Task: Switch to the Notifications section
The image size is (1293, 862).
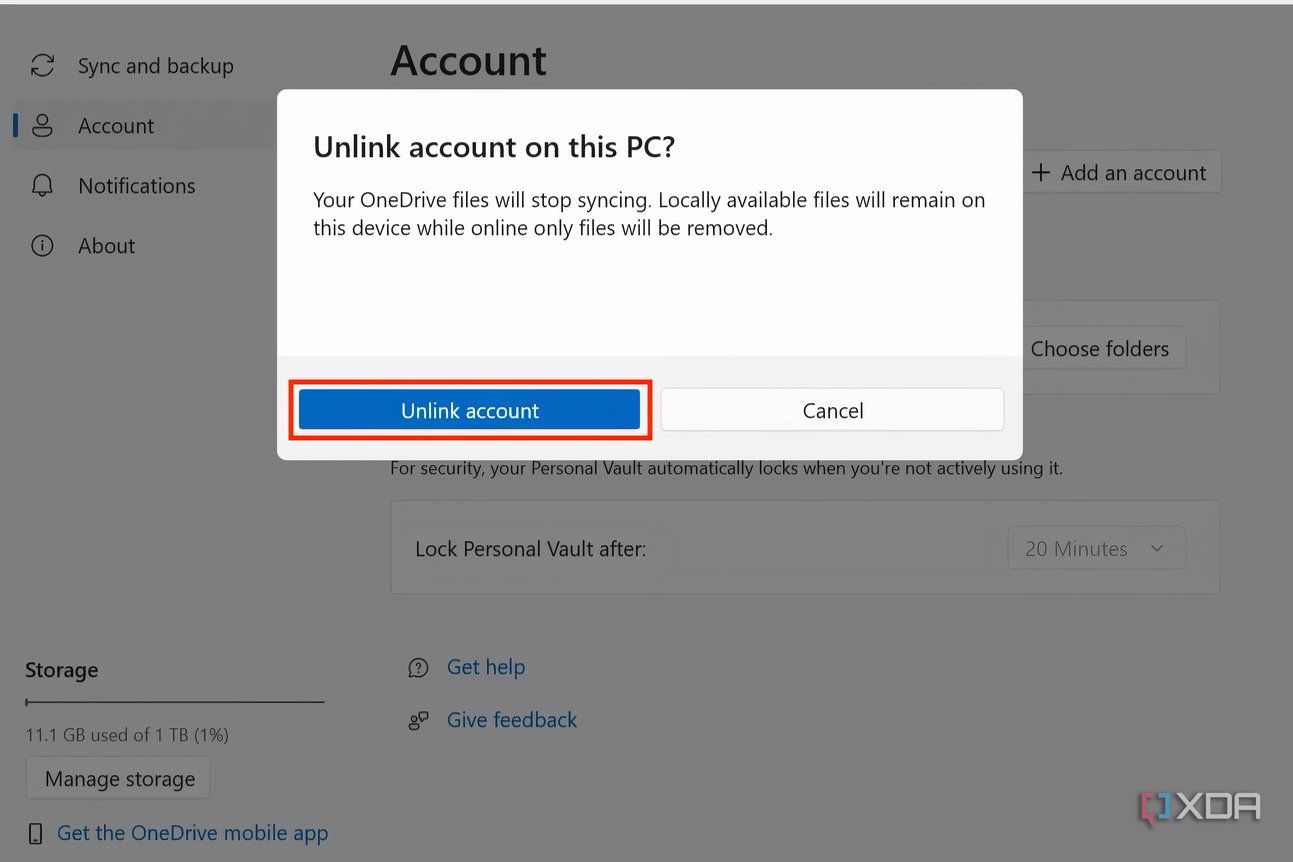Action: pos(136,185)
